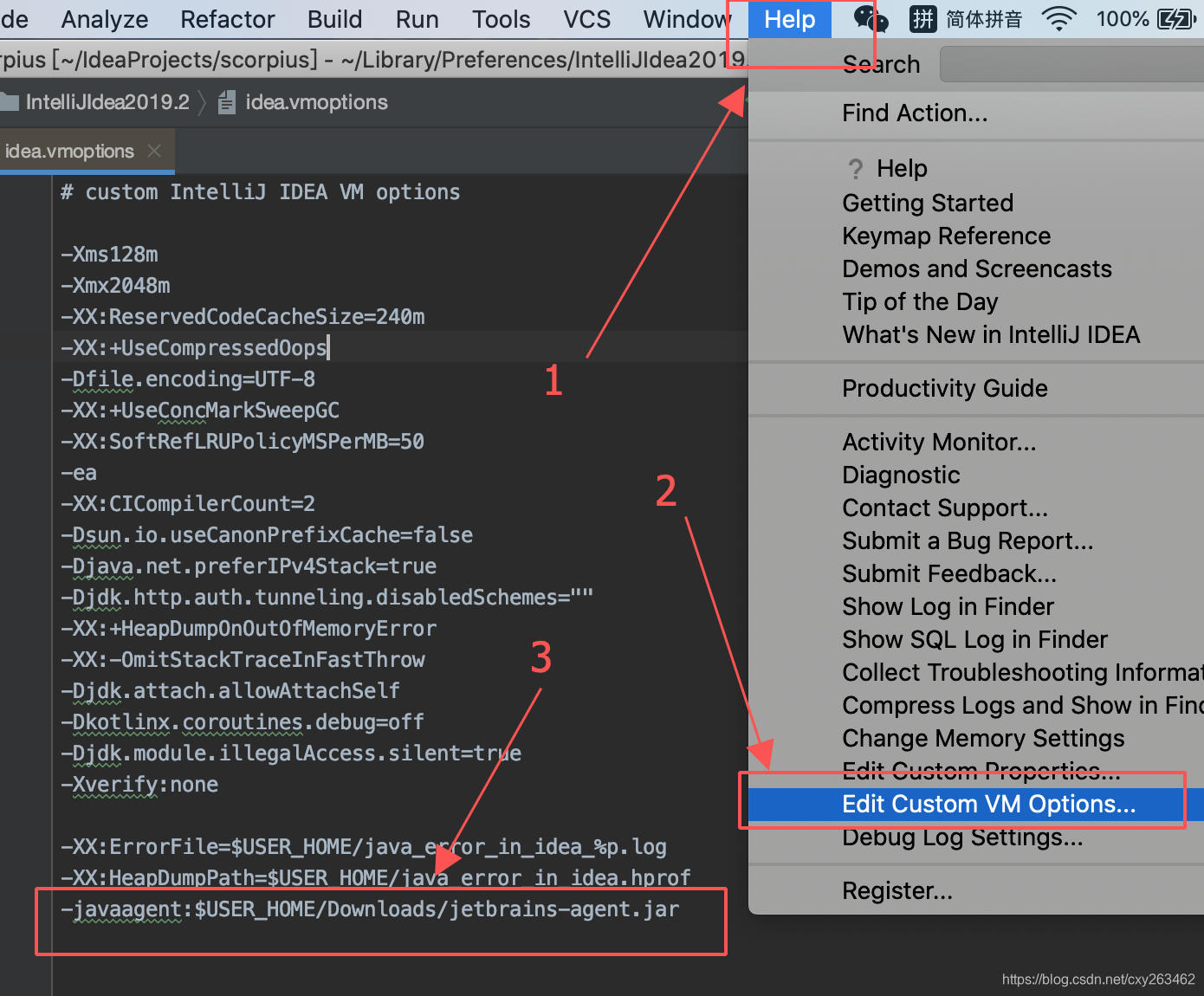Click the Help menu title
Screen dimensions: 1204x996
(x=790, y=19)
